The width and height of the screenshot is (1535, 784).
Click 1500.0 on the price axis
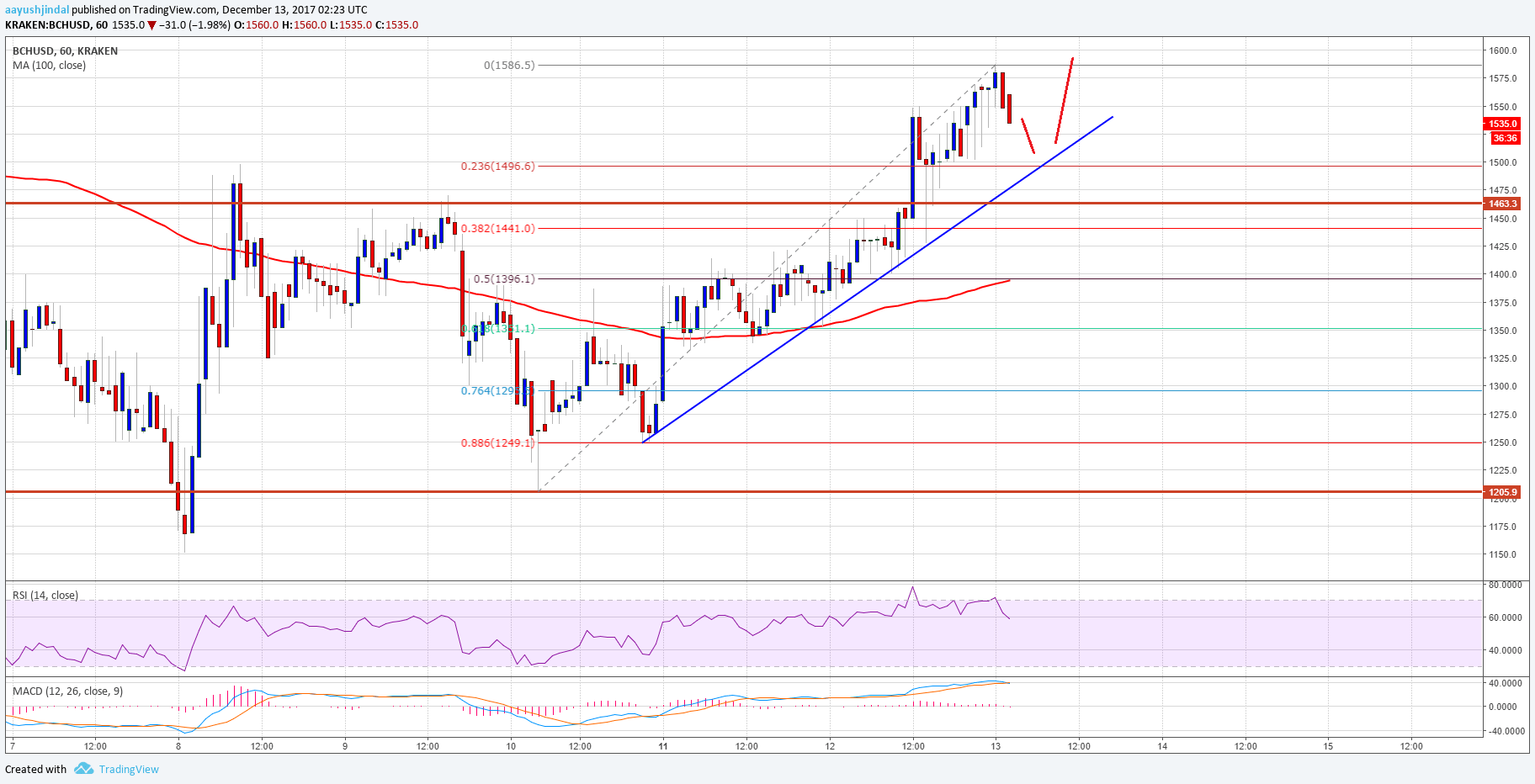pyautogui.click(x=1503, y=162)
